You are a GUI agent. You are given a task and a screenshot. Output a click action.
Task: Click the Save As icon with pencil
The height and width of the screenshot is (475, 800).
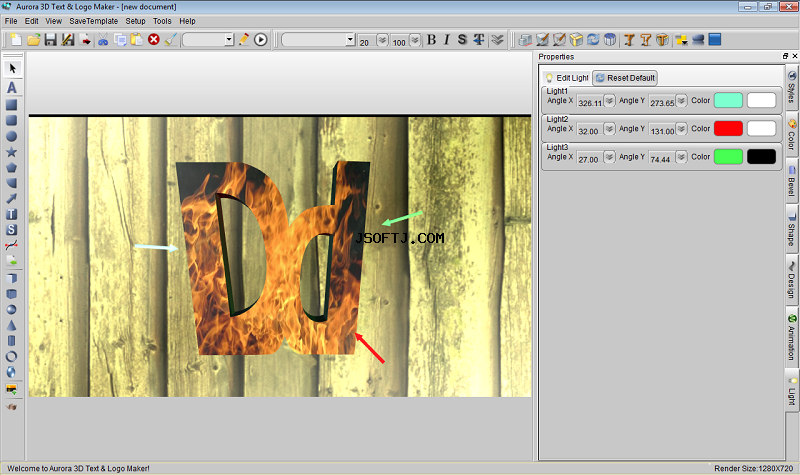click(x=68, y=39)
